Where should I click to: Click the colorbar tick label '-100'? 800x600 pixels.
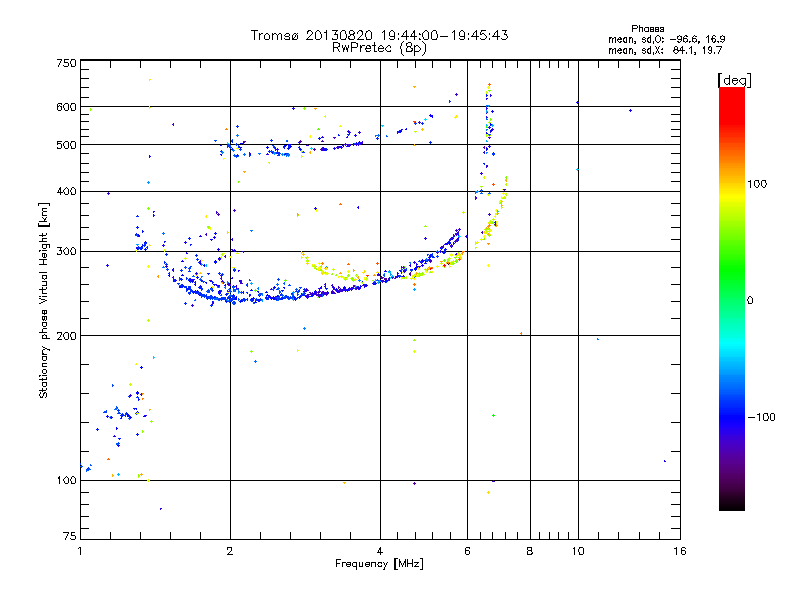coord(761,417)
